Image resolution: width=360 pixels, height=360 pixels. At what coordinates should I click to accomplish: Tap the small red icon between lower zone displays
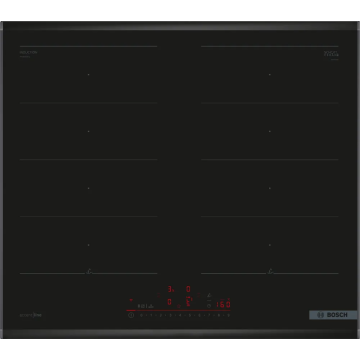(x=179, y=306)
